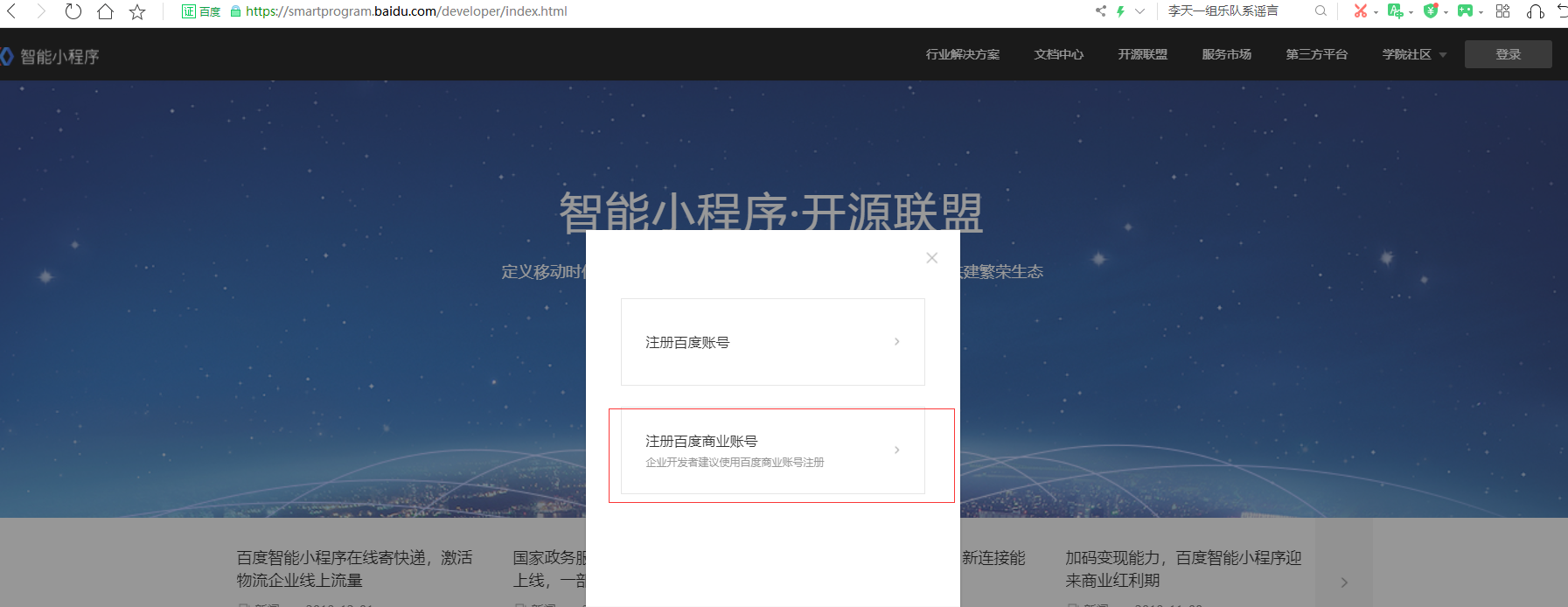Click the 智能小程序 logo

50,57
